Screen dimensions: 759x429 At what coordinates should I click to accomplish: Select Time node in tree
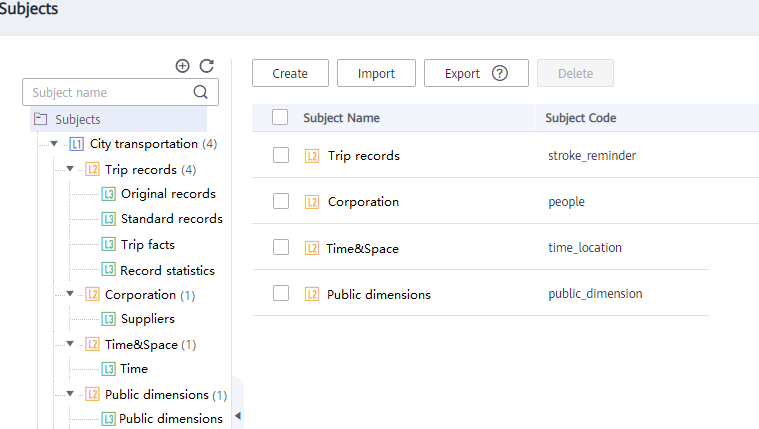pyautogui.click(x=134, y=368)
